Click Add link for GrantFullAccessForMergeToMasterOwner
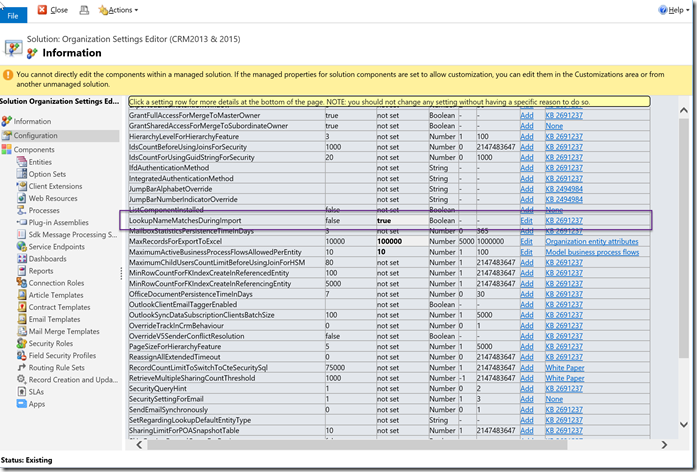Viewport: 697px width, 472px height. click(x=527, y=115)
